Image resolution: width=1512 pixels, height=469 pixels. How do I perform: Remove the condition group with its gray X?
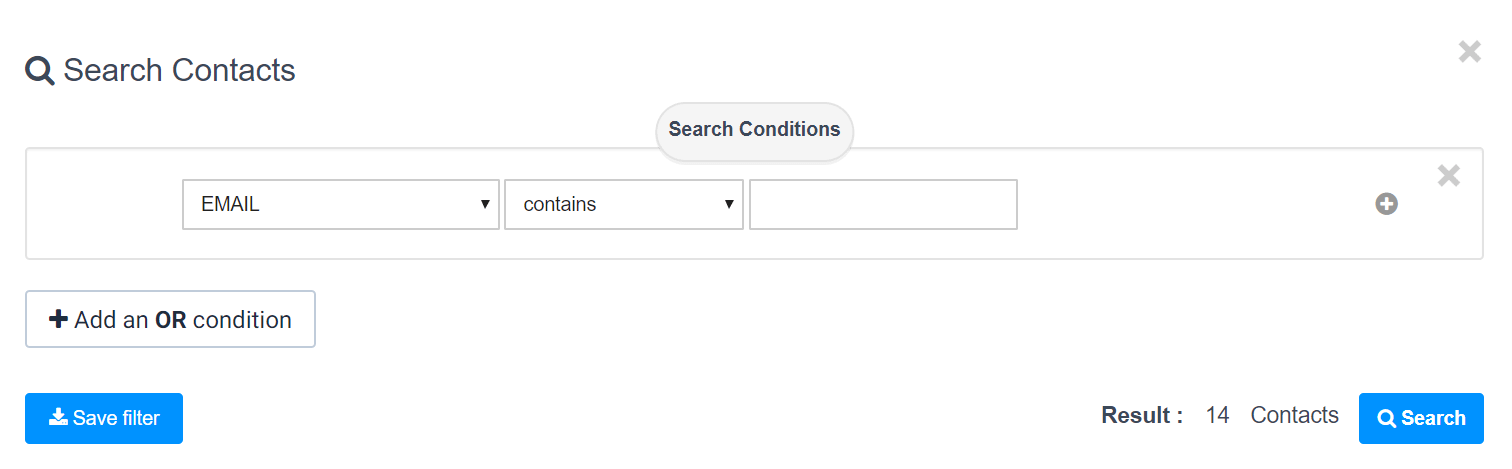click(x=1448, y=176)
